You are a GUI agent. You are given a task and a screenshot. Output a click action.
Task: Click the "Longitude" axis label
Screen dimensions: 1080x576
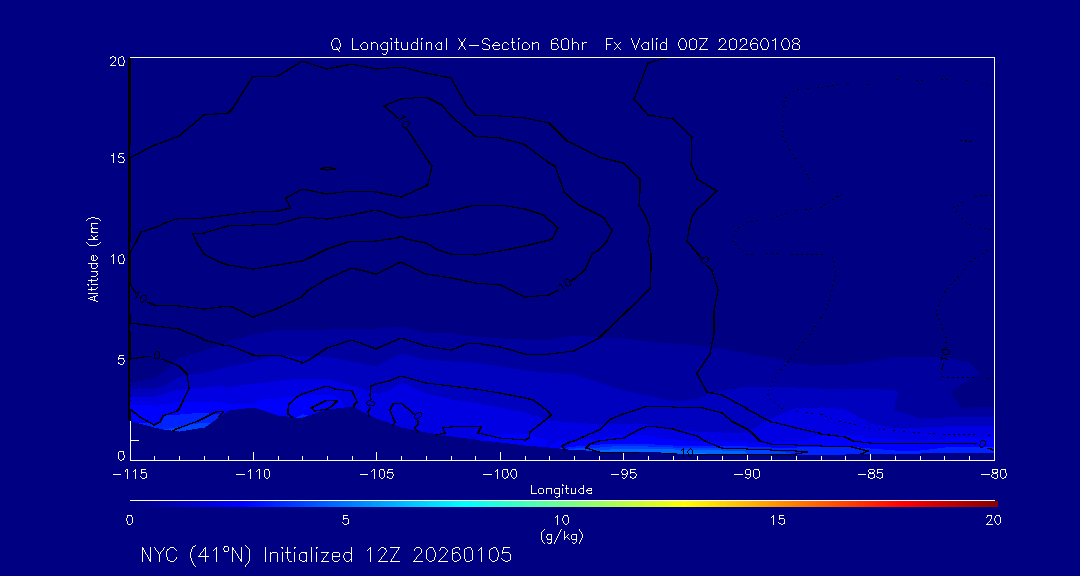point(561,491)
